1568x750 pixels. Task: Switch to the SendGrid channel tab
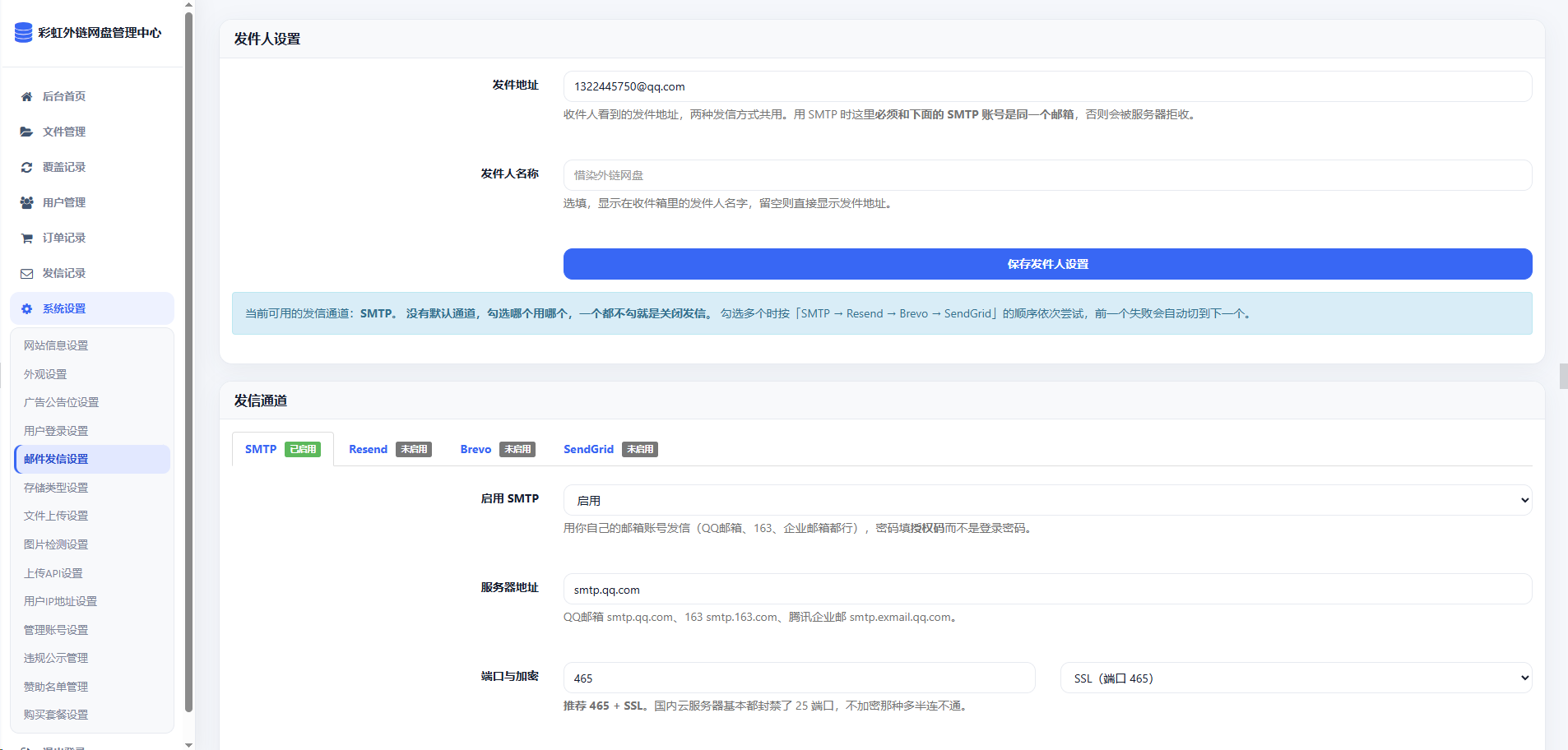click(x=610, y=449)
